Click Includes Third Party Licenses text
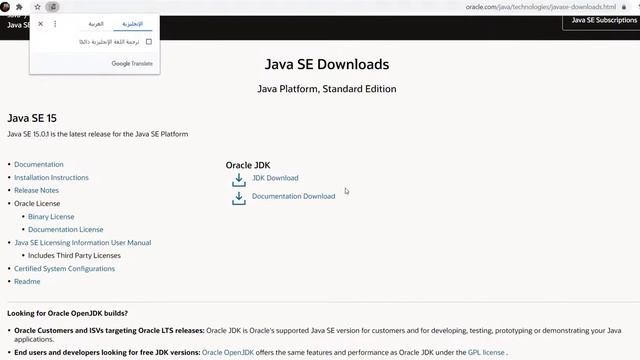The width and height of the screenshot is (640, 360). click(x=74, y=256)
